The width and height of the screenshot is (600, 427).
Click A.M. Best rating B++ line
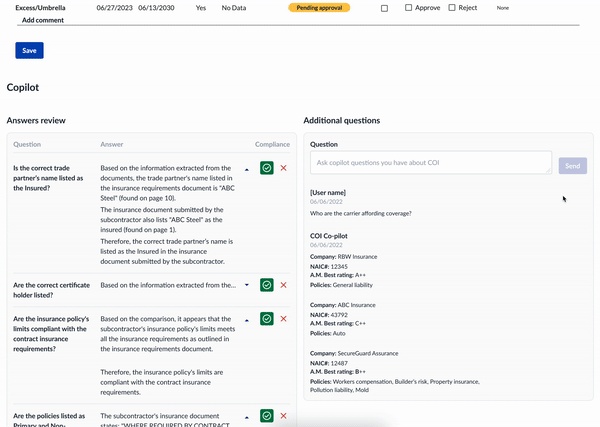(x=338, y=372)
